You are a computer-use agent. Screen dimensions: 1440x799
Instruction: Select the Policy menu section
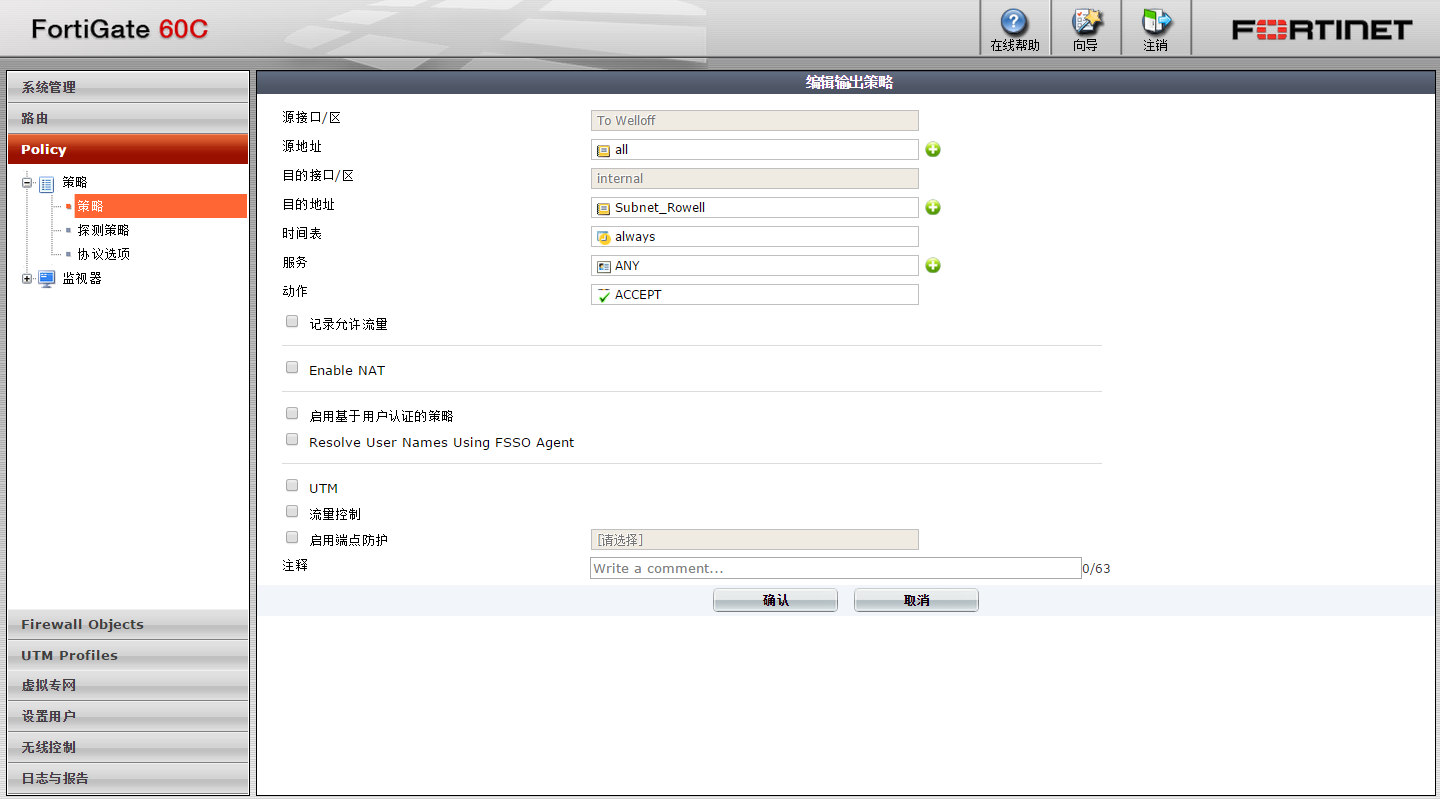(128, 149)
